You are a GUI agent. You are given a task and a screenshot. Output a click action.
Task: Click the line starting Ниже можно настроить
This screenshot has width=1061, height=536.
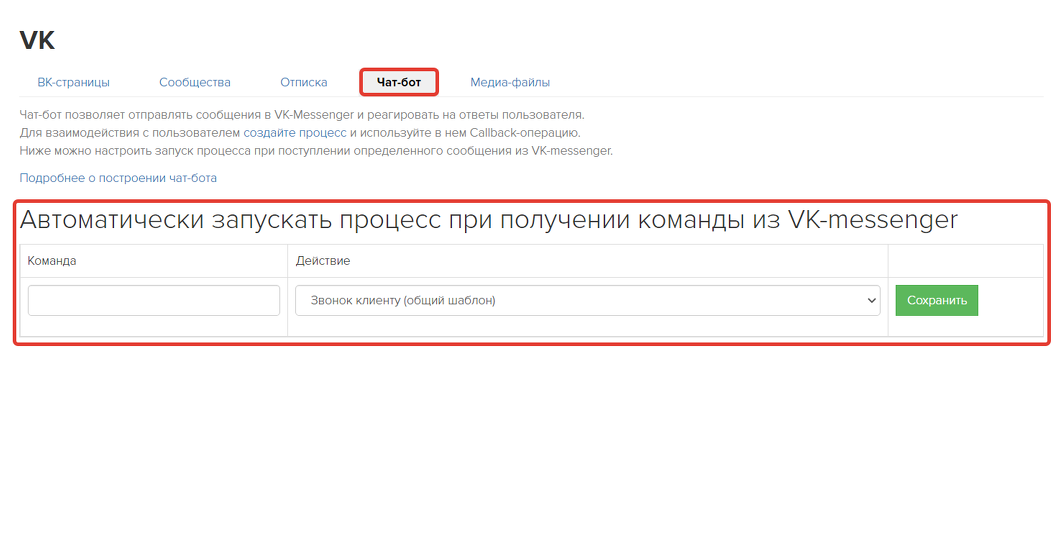[315, 151]
